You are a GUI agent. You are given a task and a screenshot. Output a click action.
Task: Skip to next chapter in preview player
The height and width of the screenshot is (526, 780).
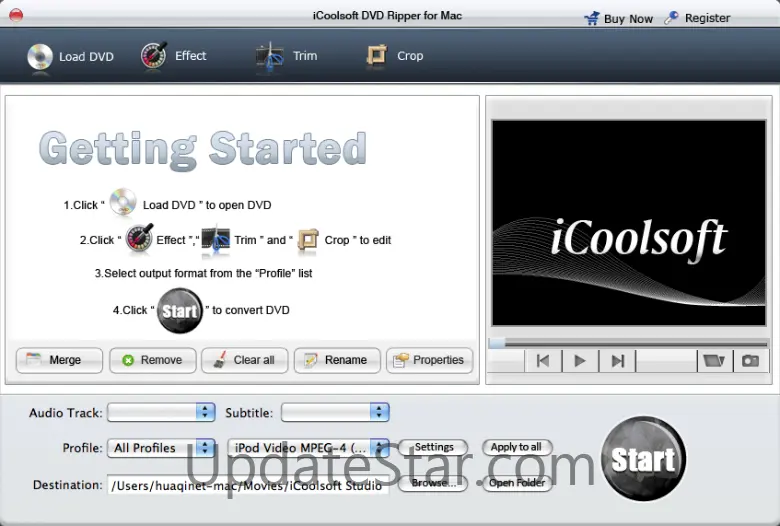[x=617, y=361]
